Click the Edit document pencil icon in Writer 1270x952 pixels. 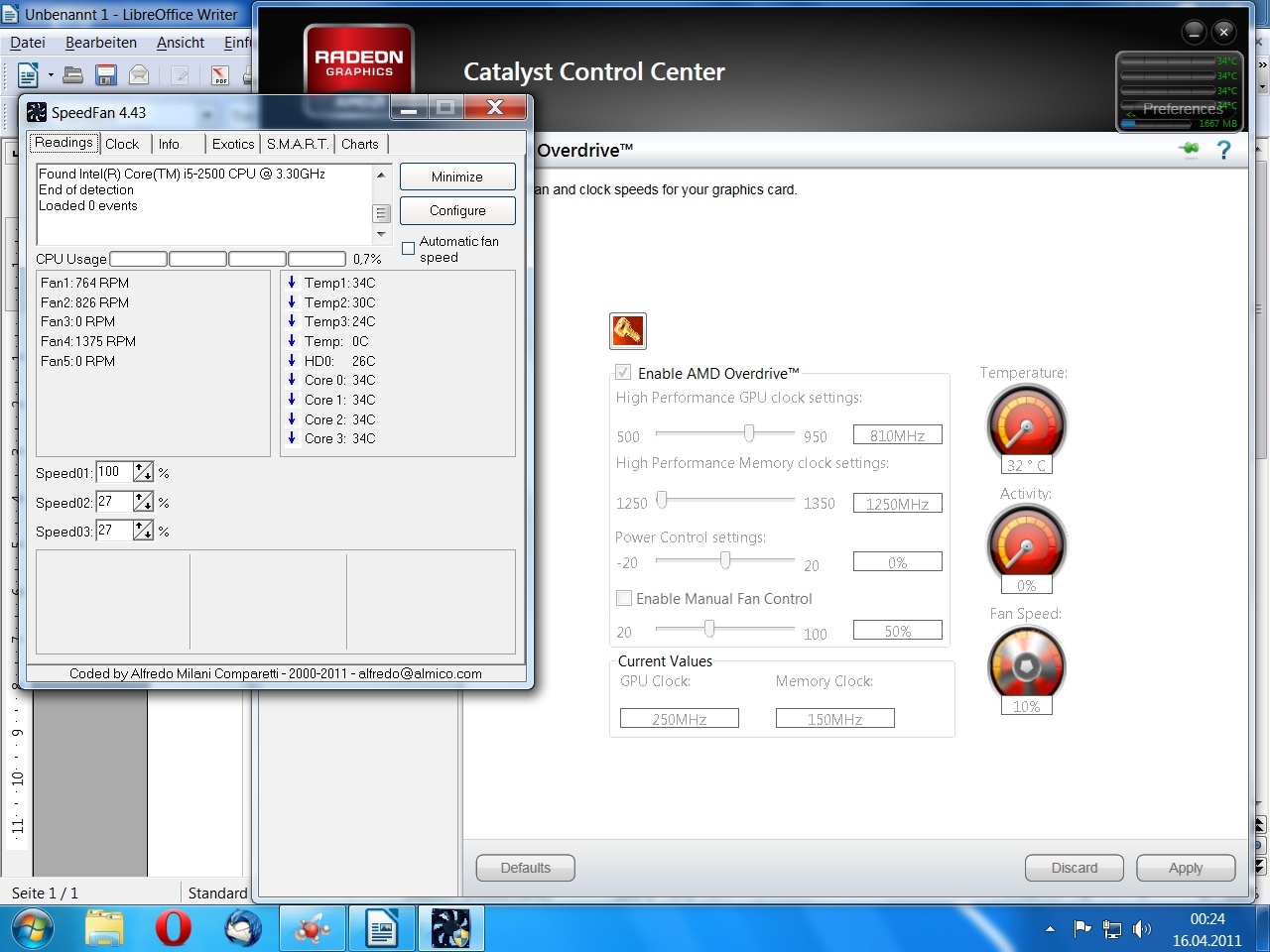181,74
